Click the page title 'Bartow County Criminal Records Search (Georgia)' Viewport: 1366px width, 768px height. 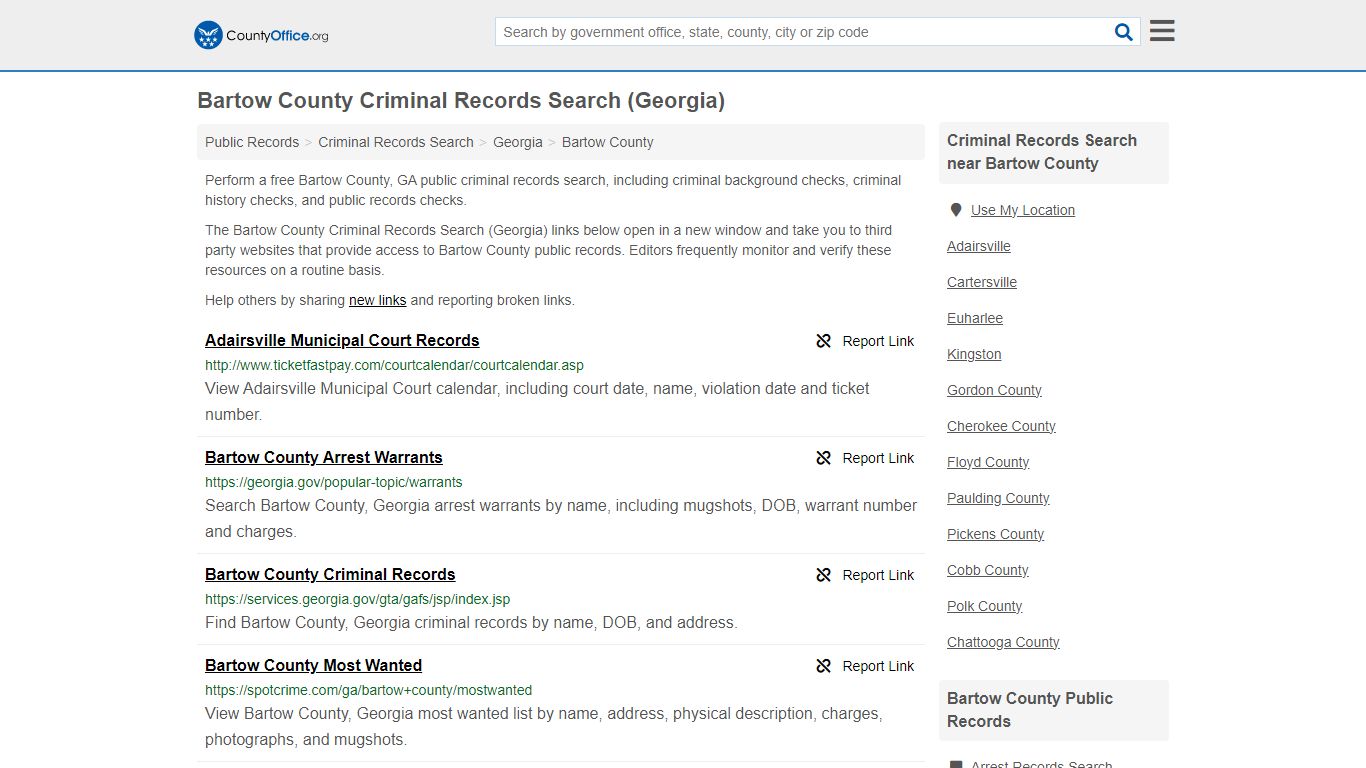(x=461, y=101)
